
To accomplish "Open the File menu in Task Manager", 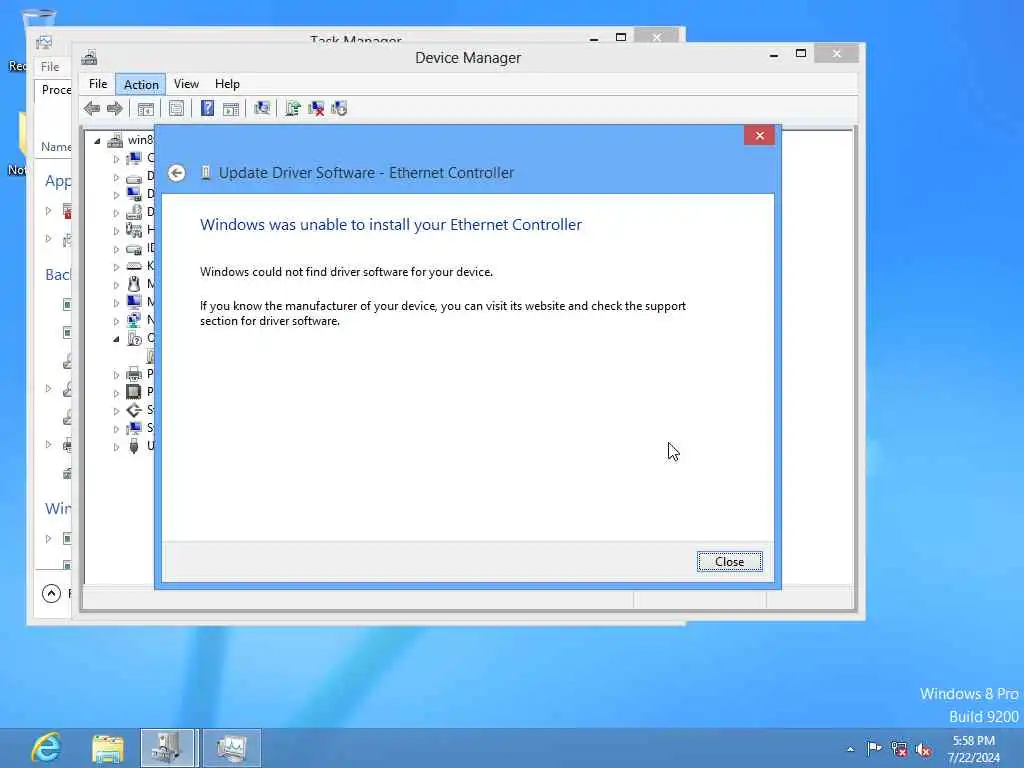I will tap(50, 67).
